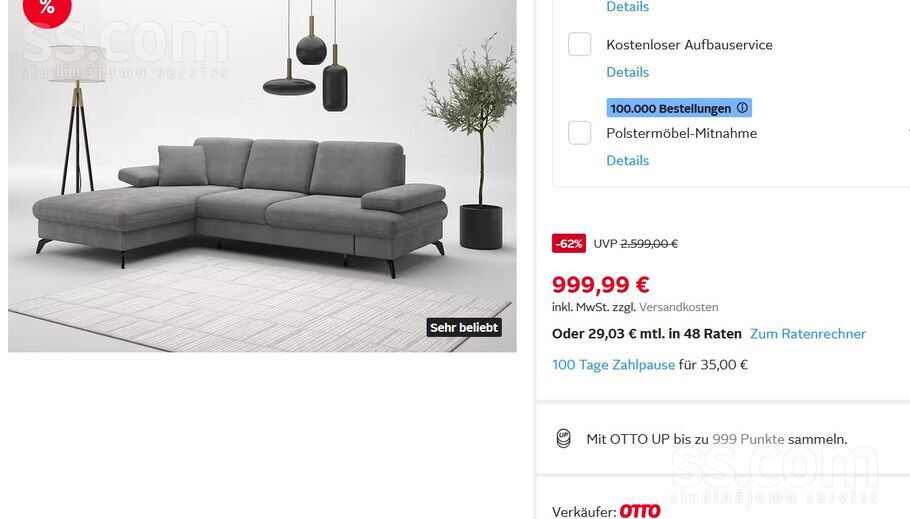Click the Sehr beliebt badge on image

464,327
